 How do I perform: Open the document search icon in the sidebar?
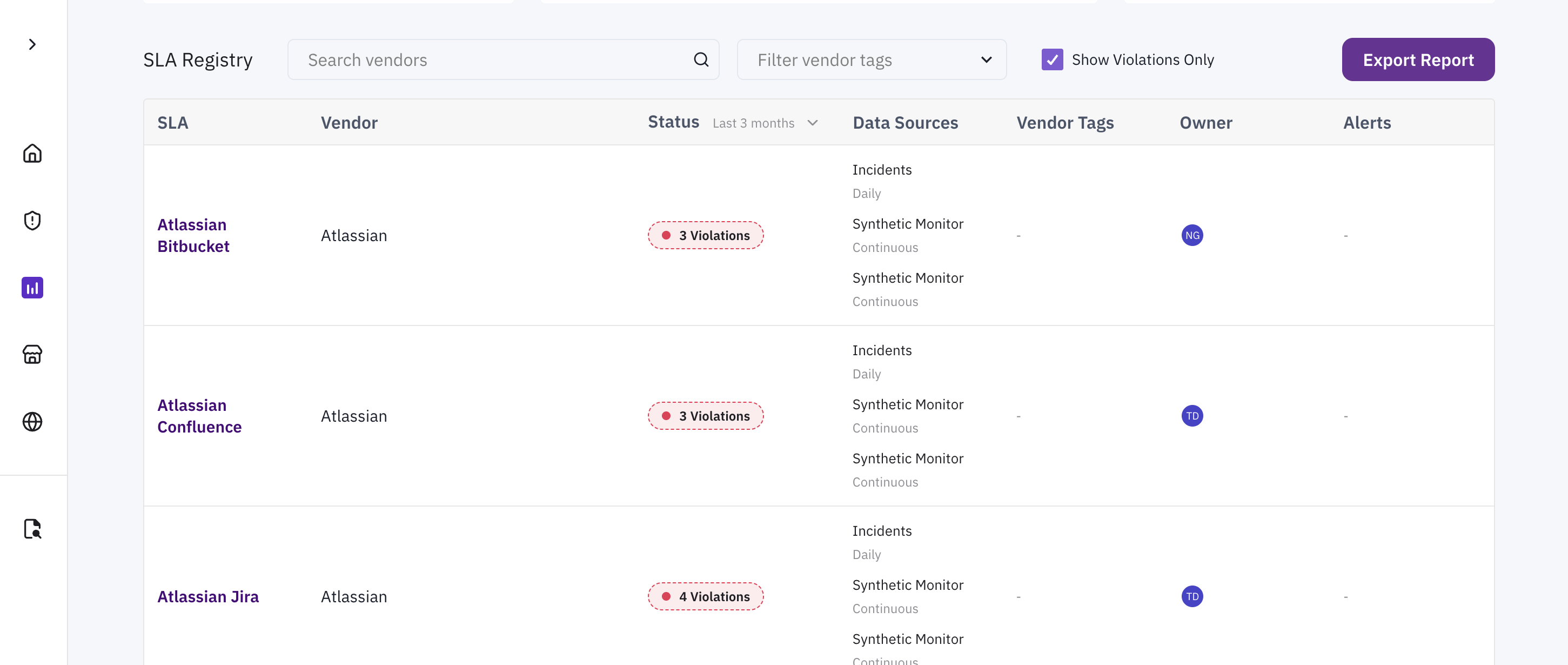[32, 529]
